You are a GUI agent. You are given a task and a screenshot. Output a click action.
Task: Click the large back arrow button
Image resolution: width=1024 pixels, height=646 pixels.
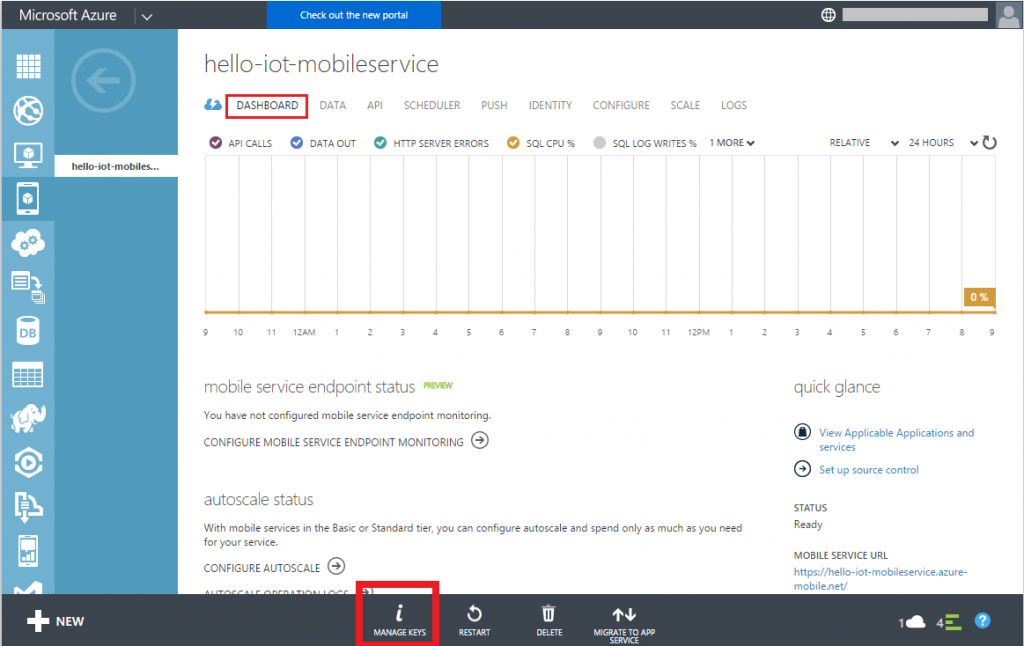point(103,81)
